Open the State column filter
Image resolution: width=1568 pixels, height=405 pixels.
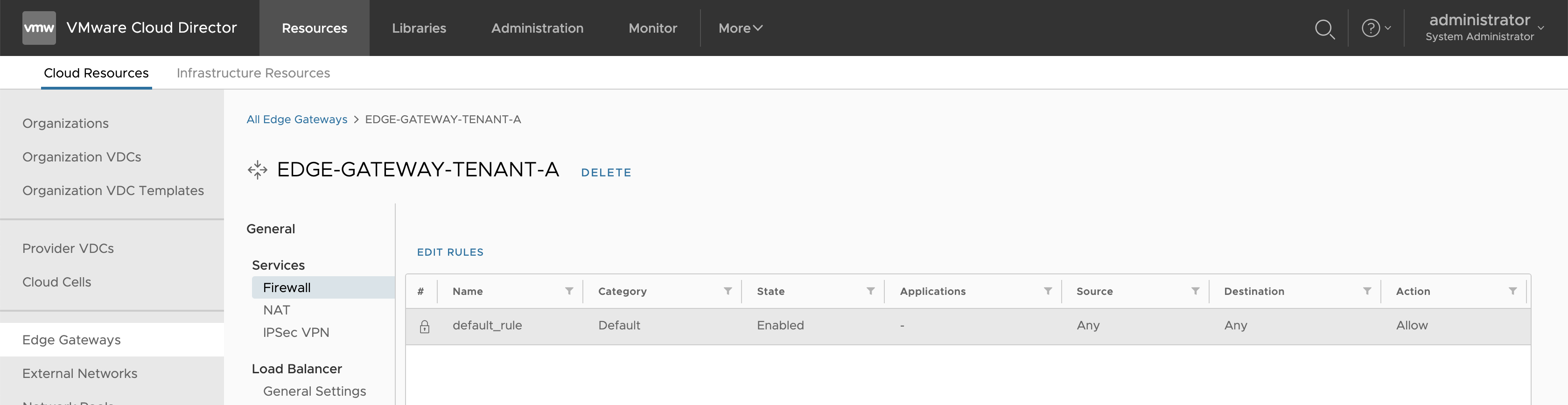(x=870, y=291)
